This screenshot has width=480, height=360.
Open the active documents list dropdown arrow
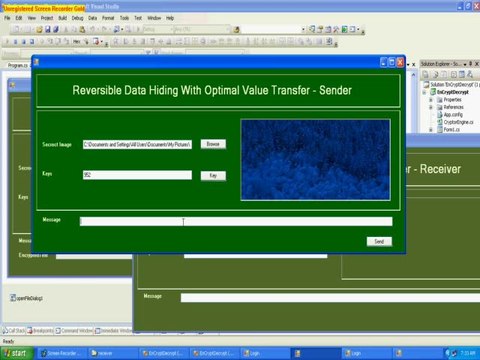click(408, 64)
